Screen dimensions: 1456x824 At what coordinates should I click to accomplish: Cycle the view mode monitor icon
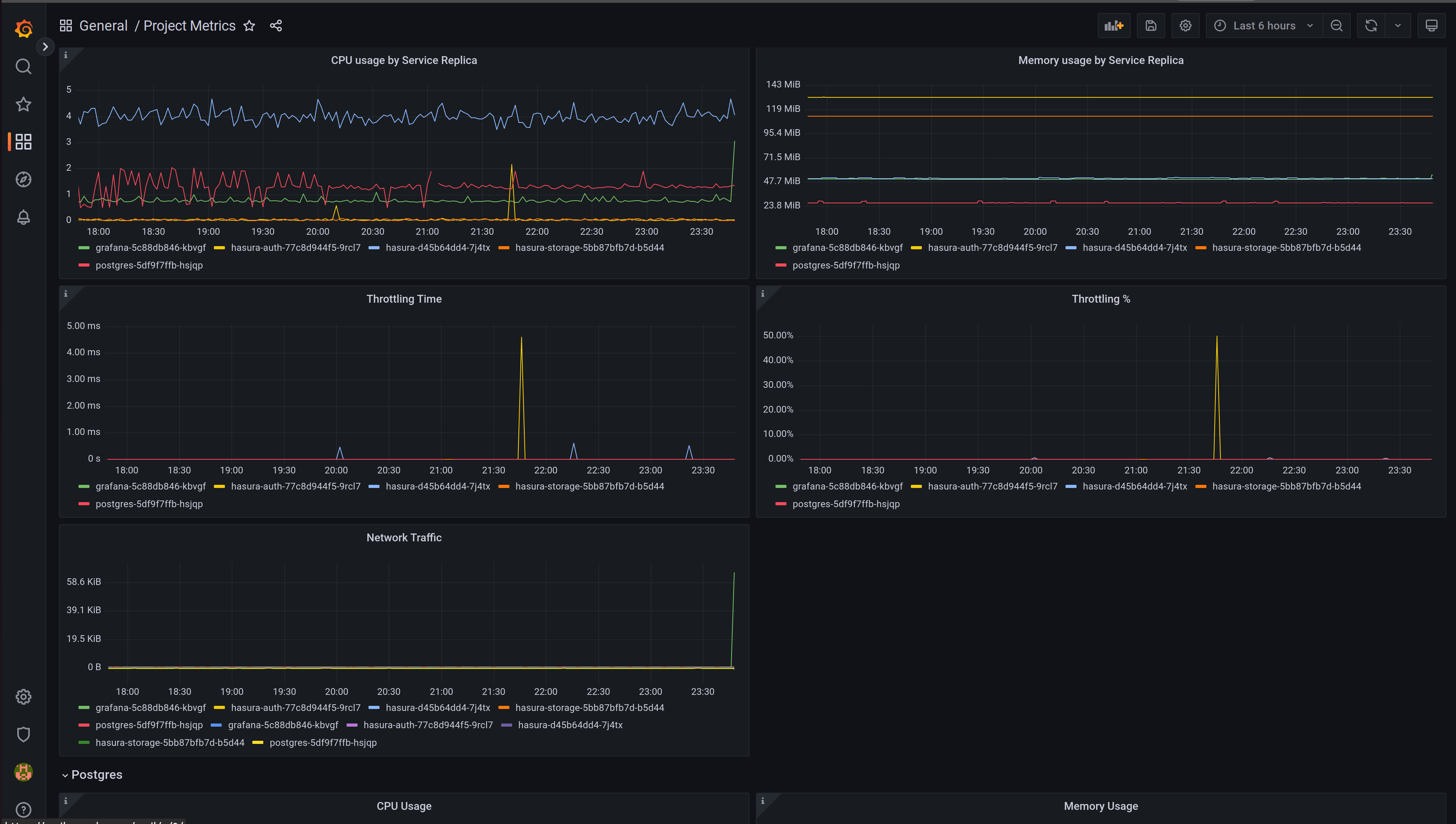pyautogui.click(x=1432, y=26)
